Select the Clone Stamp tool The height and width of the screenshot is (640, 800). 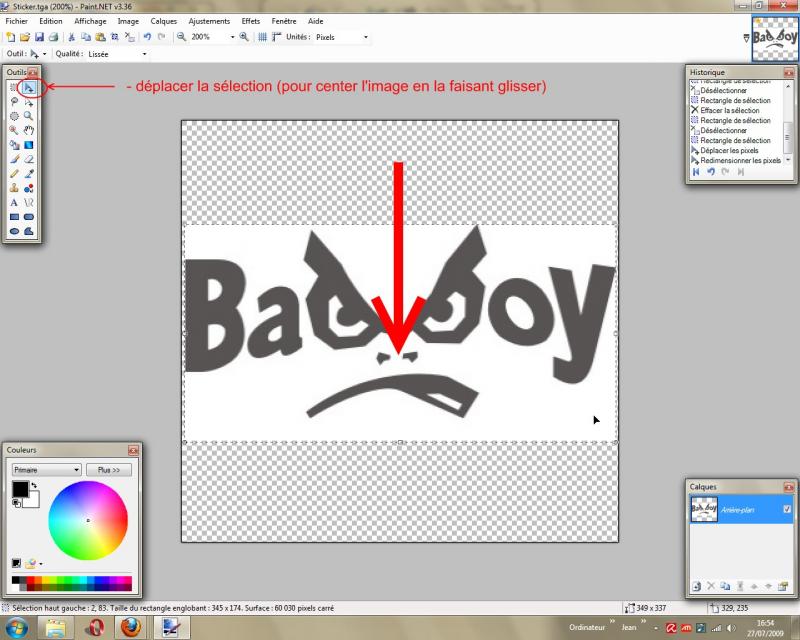click(x=14, y=188)
